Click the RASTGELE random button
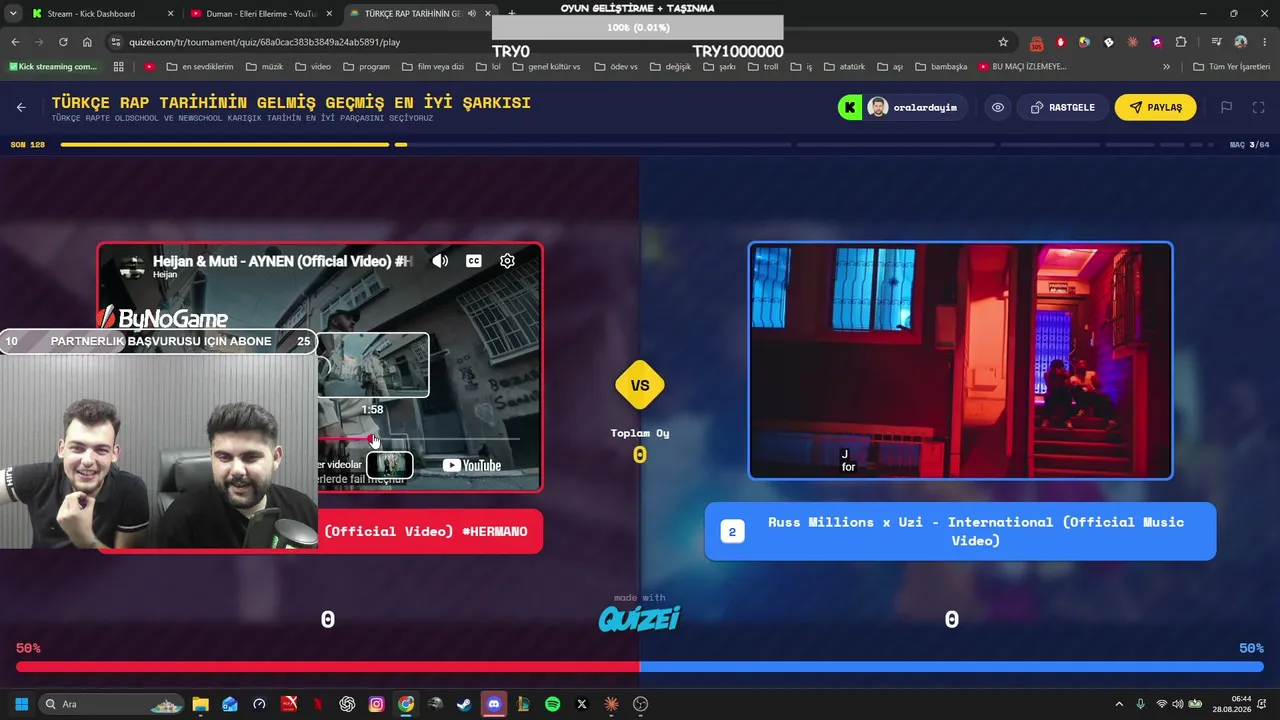Viewport: 1280px width, 720px height. click(1063, 107)
